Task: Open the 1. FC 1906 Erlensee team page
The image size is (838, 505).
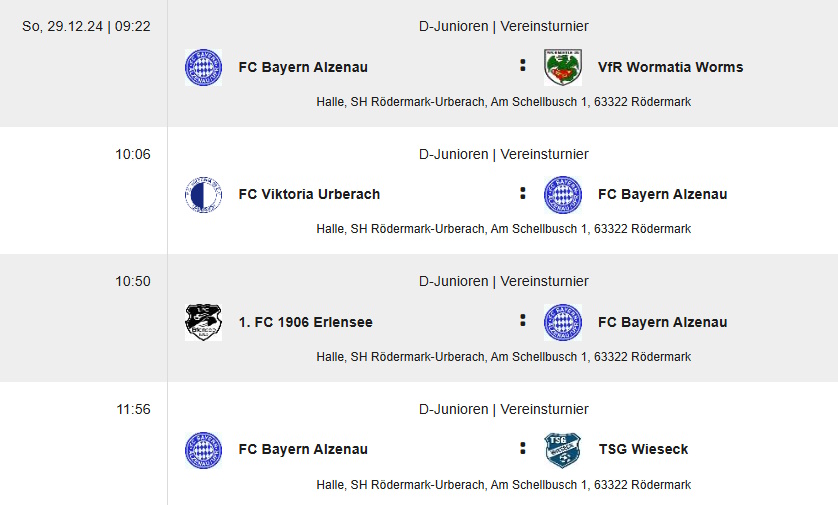Action: pos(305,322)
